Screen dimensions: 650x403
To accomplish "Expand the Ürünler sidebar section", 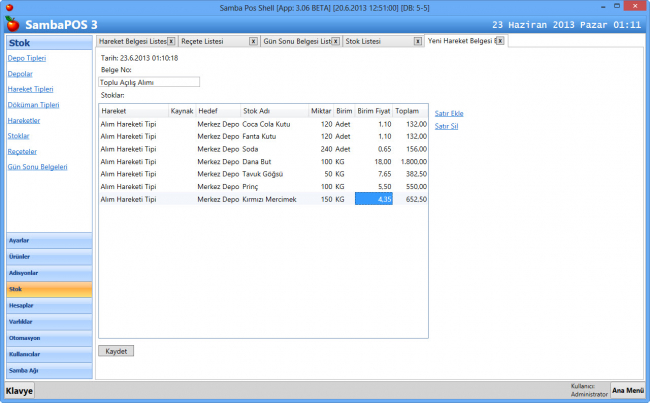I will 47,256.
